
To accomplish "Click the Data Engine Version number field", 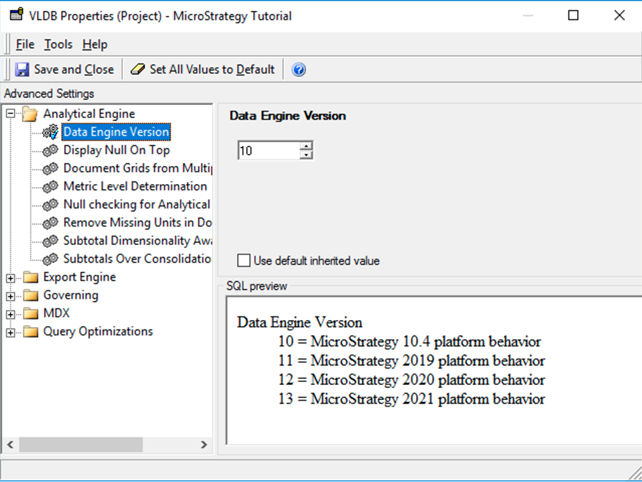I will click(x=267, y=151).
